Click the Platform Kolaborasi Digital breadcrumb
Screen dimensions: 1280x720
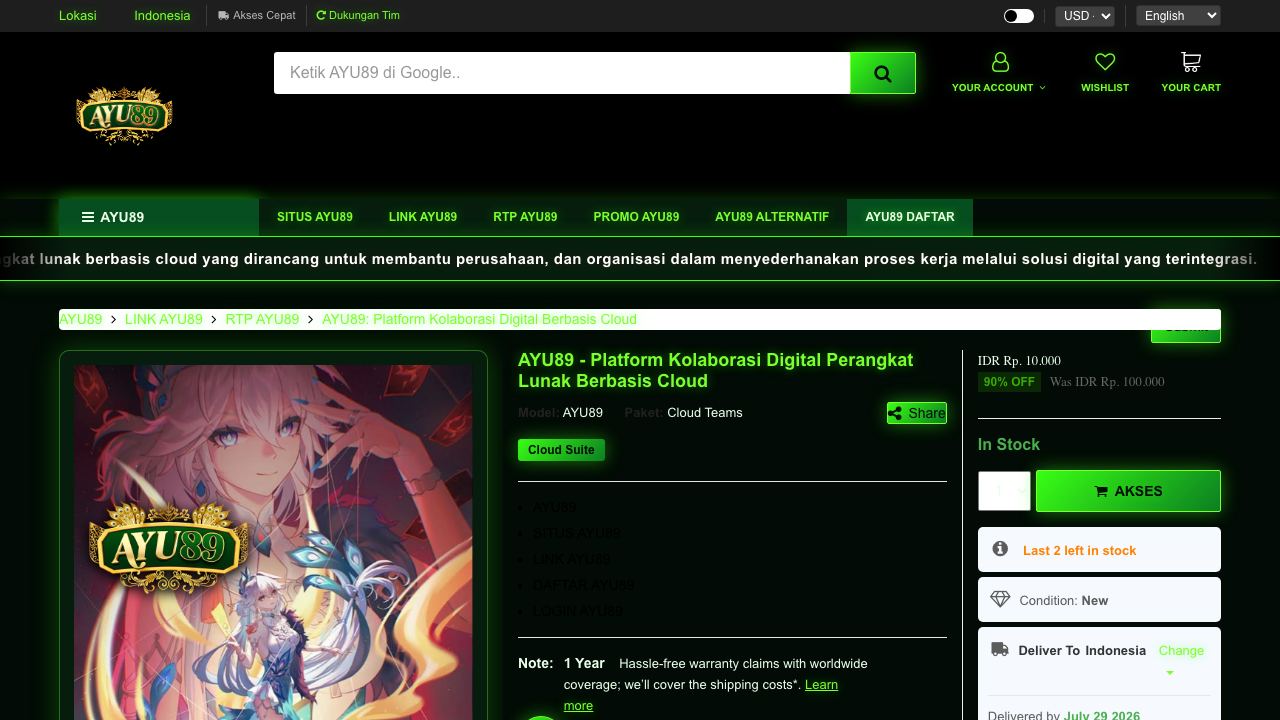click(479, 319)
